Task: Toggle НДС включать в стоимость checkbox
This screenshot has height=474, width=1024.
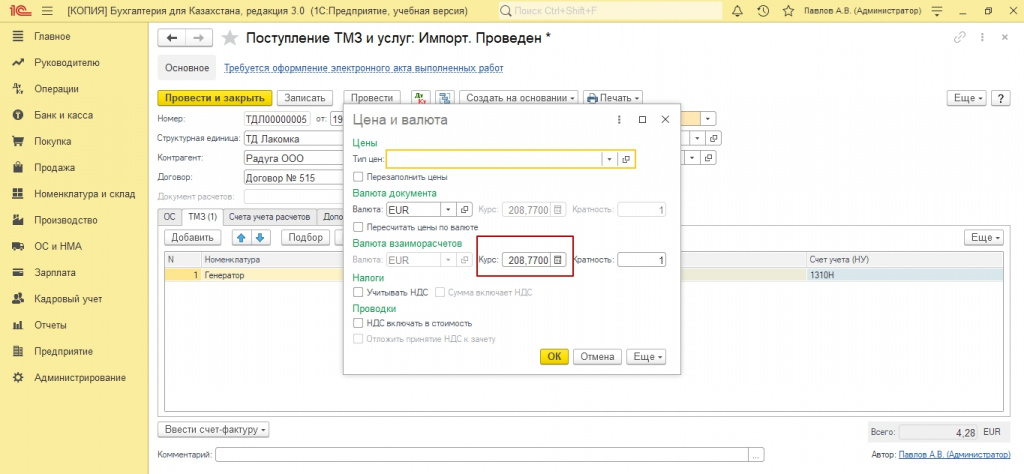Action: pos(357,323)
